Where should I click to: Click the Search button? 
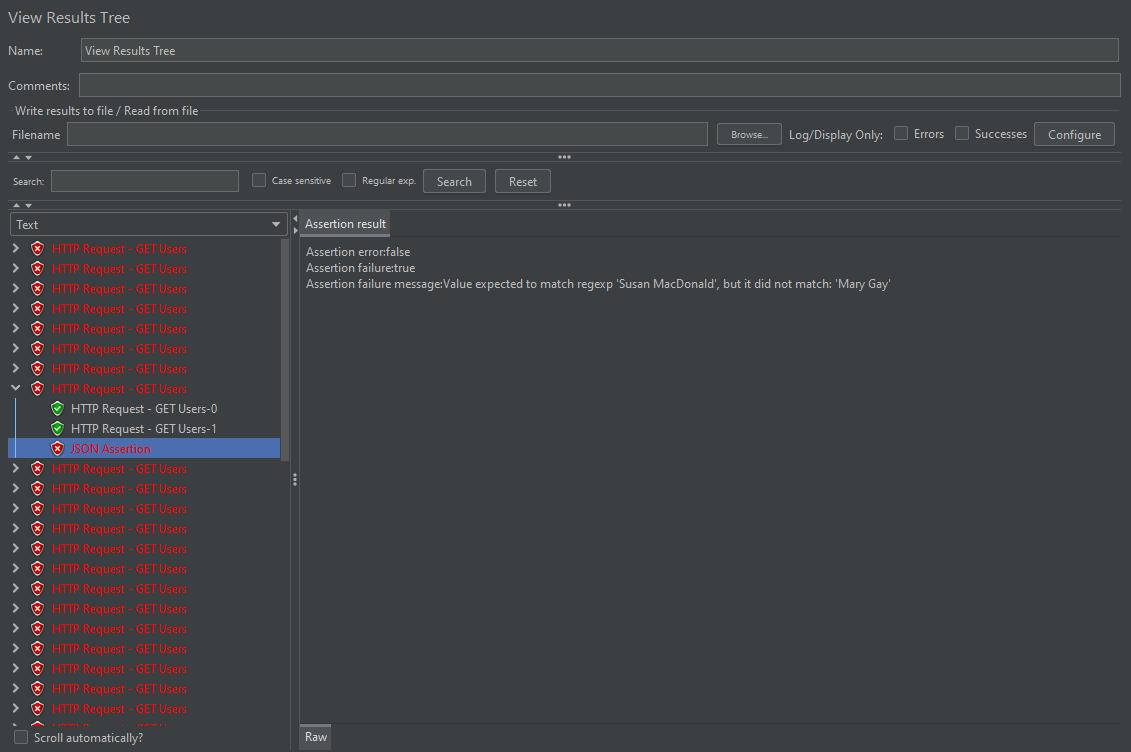(454, 182)
